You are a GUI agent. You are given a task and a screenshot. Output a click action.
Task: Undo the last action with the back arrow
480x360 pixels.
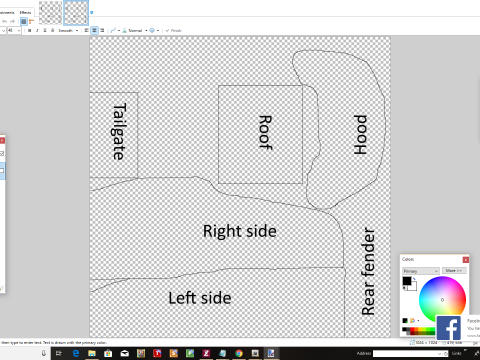[x=5, y=21]
